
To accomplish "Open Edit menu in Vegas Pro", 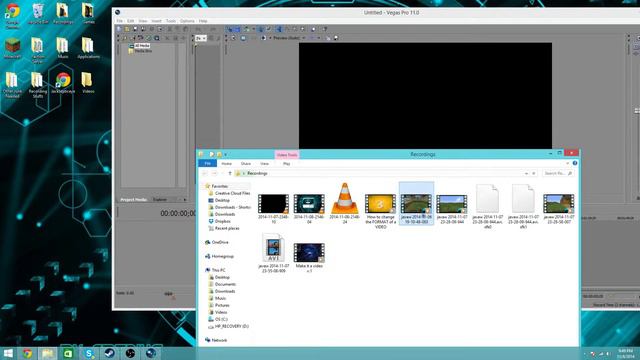I will pos(131,21).
